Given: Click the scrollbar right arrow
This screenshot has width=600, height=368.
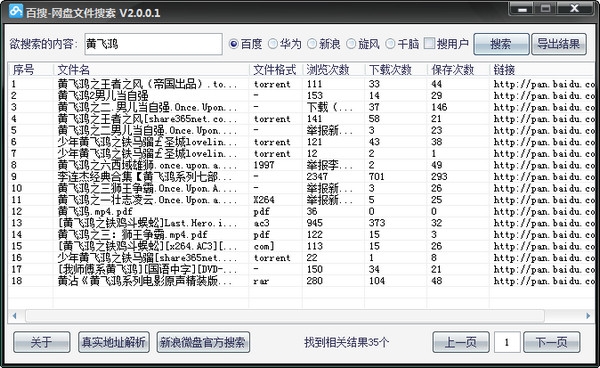Looking at the screenshot, I should tap(588, 316).
